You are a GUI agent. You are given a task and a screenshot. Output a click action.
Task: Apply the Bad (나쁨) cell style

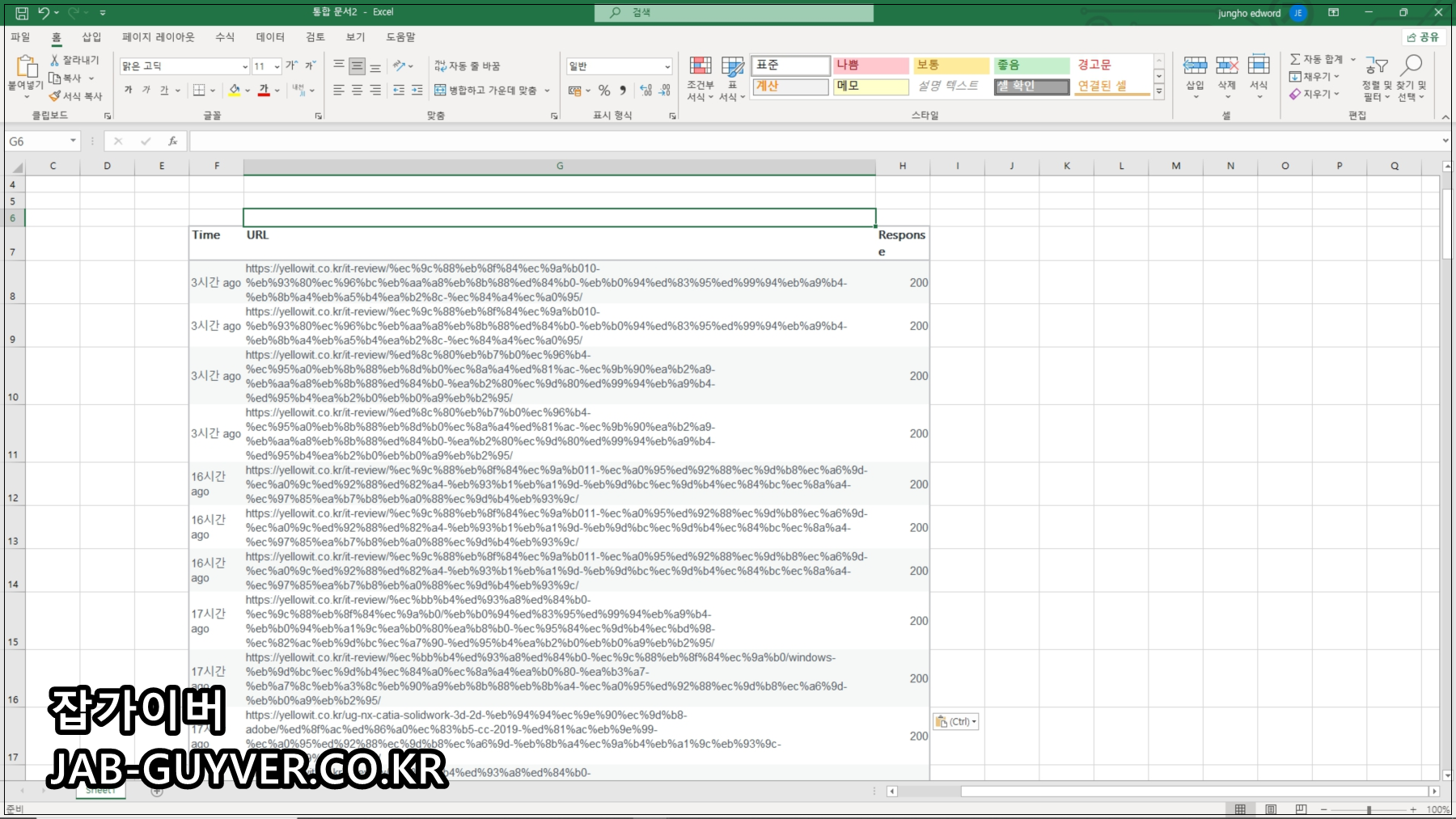pyautogui.click(x=870, y=65)
